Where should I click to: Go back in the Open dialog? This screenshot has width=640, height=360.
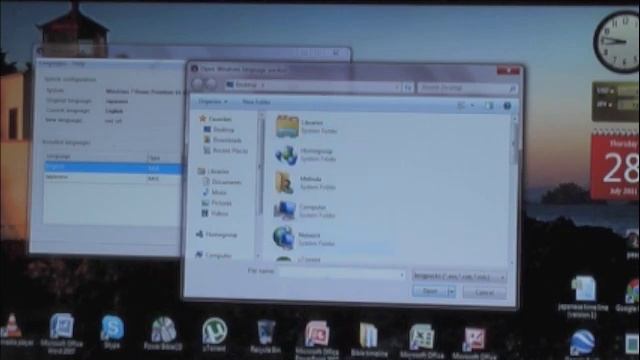coord(198,84)
